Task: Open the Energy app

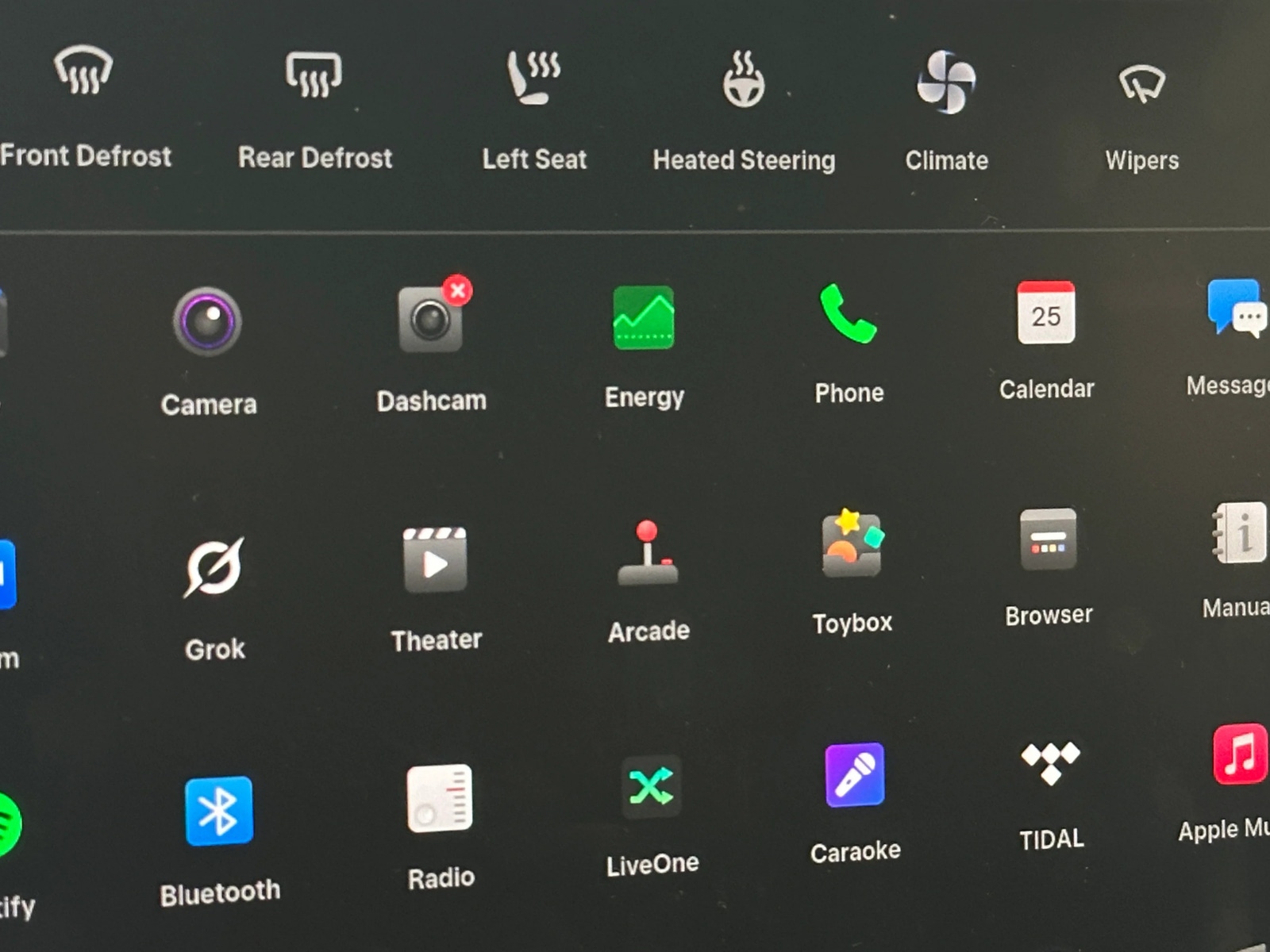Action: click(644, 318)
